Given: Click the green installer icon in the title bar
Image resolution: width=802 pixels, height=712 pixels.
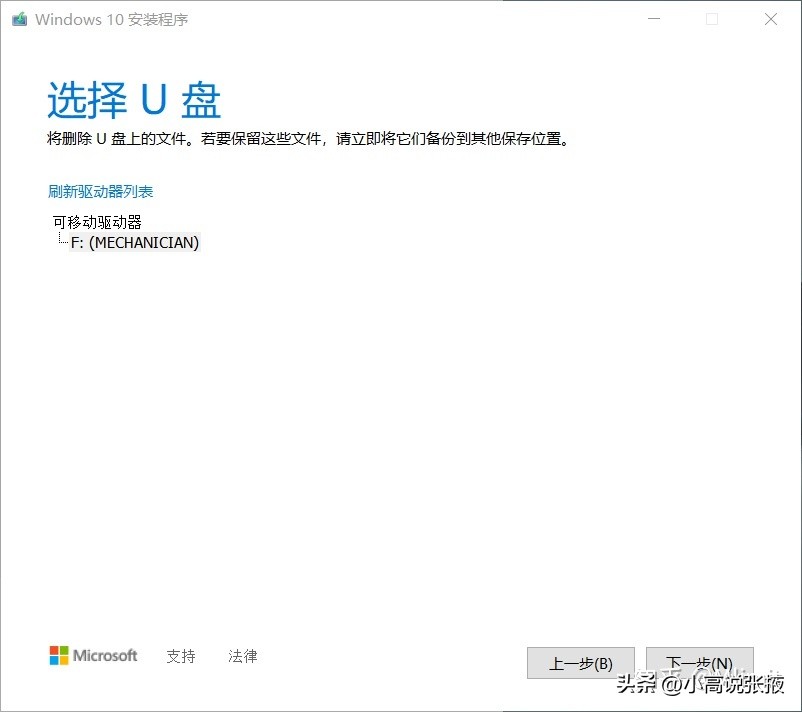Looking at the screenshot, I should click(18, 19).
